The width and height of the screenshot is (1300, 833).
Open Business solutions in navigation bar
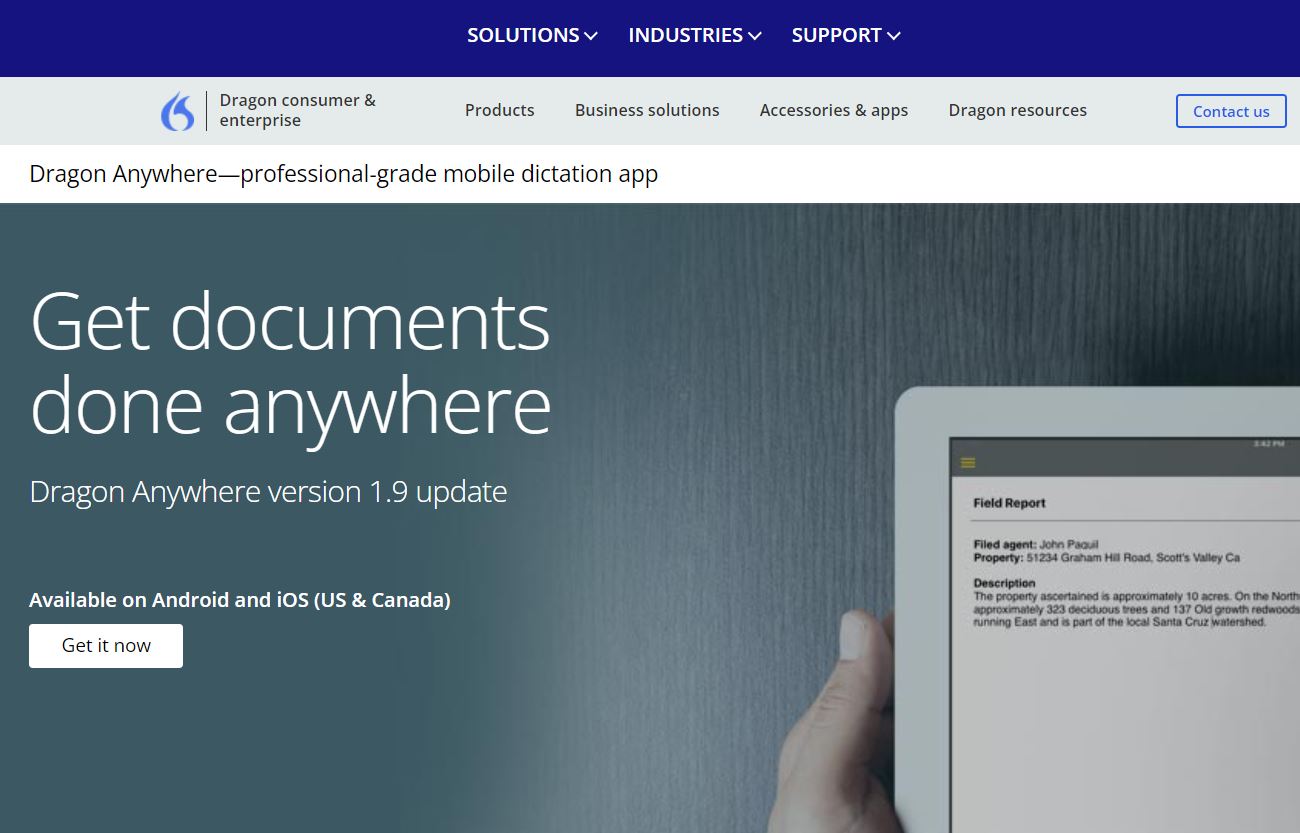[647, 110]
